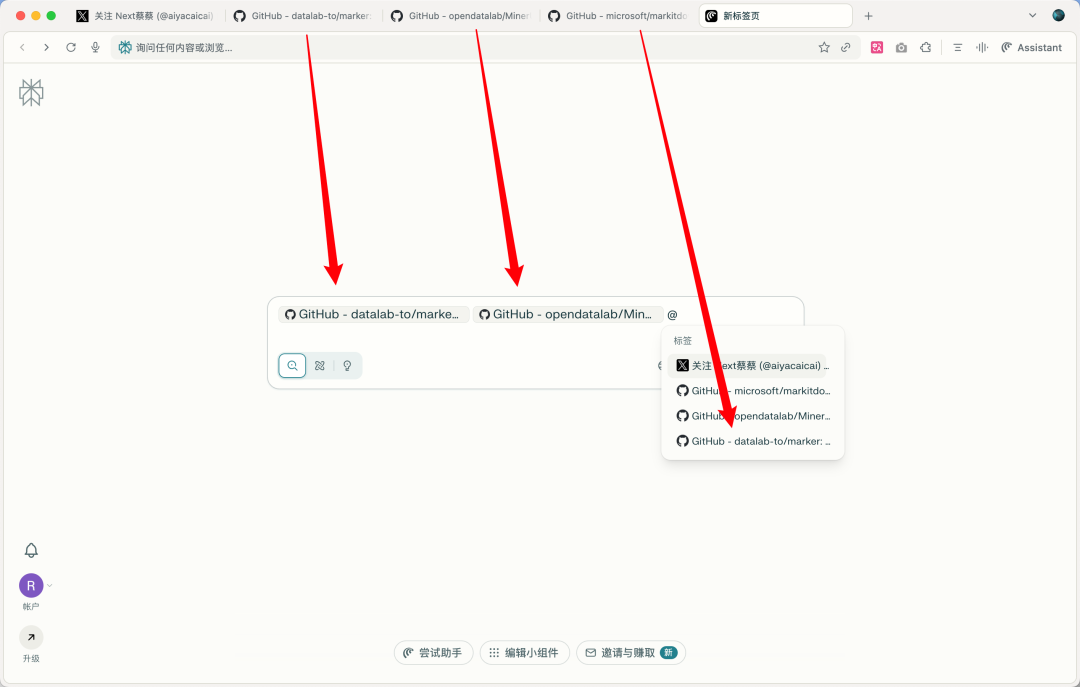Click the lightbulb icon in the input box

pos(346,365)
